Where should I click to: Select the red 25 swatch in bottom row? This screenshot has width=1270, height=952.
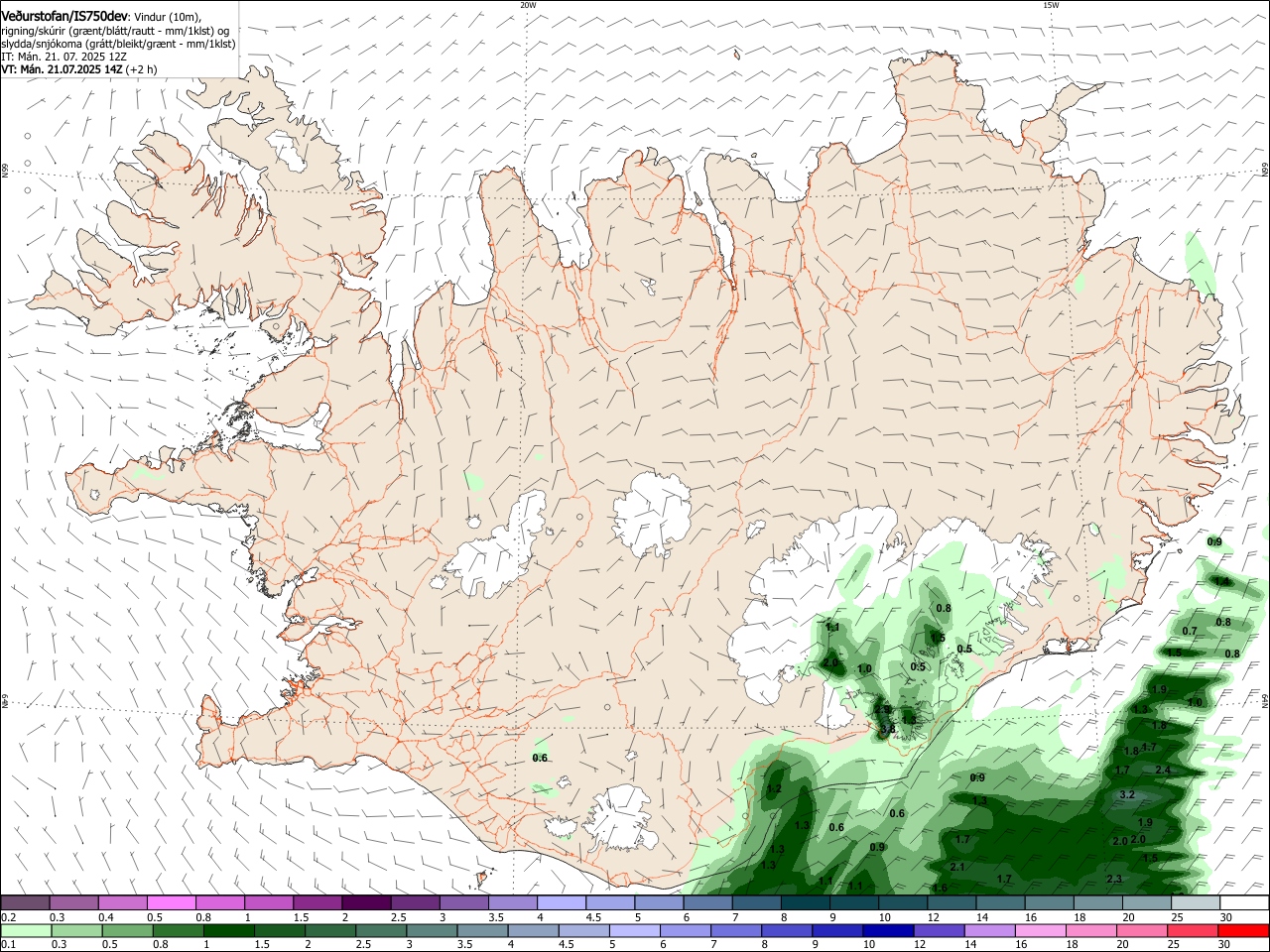[x=1192, y=931]
